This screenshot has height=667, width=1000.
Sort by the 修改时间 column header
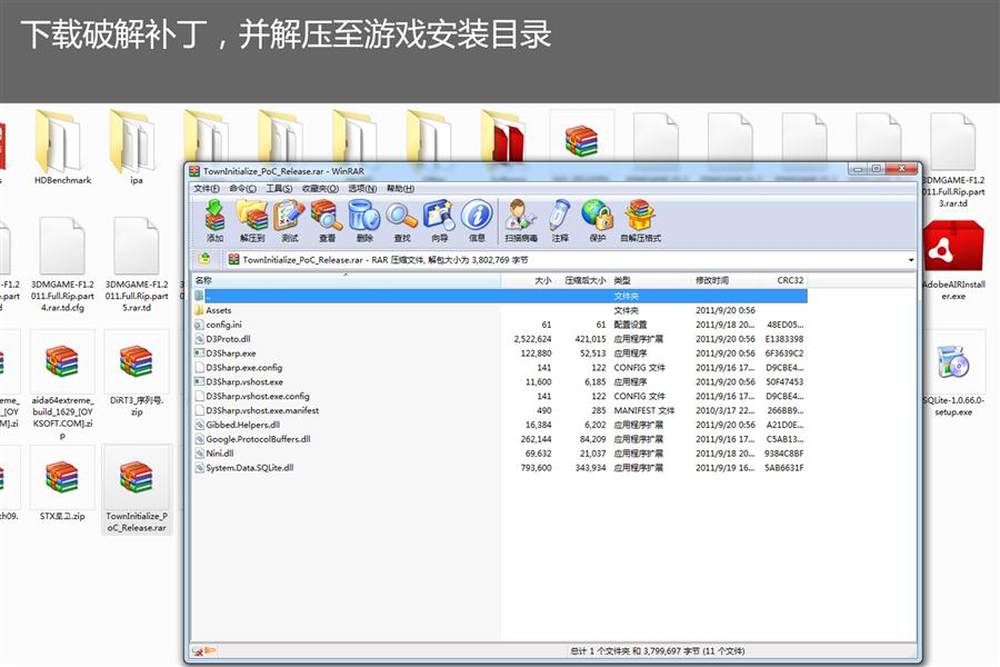(x=724, y=280)
